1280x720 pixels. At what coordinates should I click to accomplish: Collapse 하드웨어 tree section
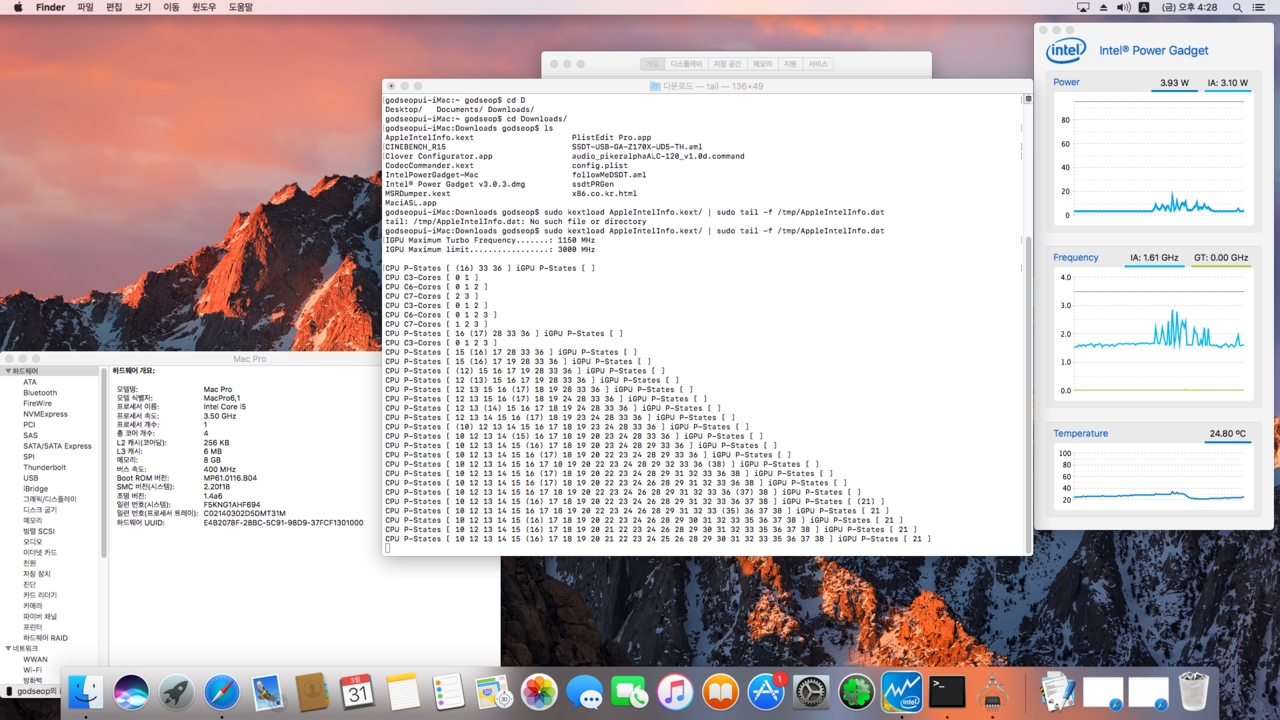9,371
